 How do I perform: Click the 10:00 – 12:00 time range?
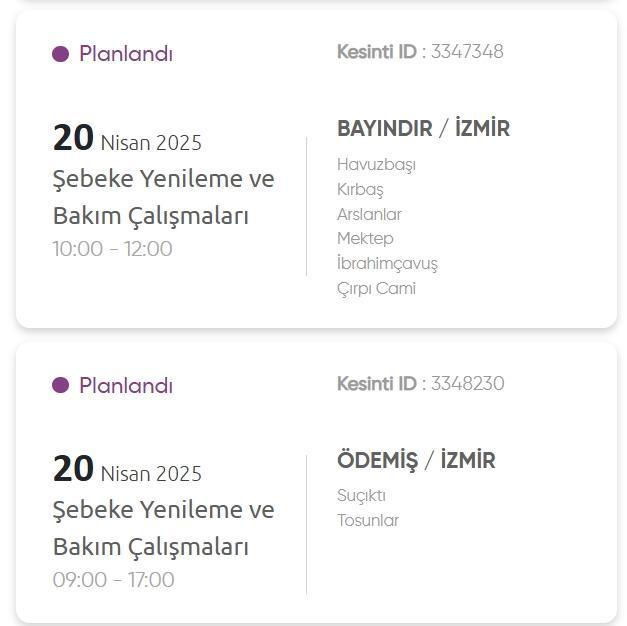click(112, 248)
